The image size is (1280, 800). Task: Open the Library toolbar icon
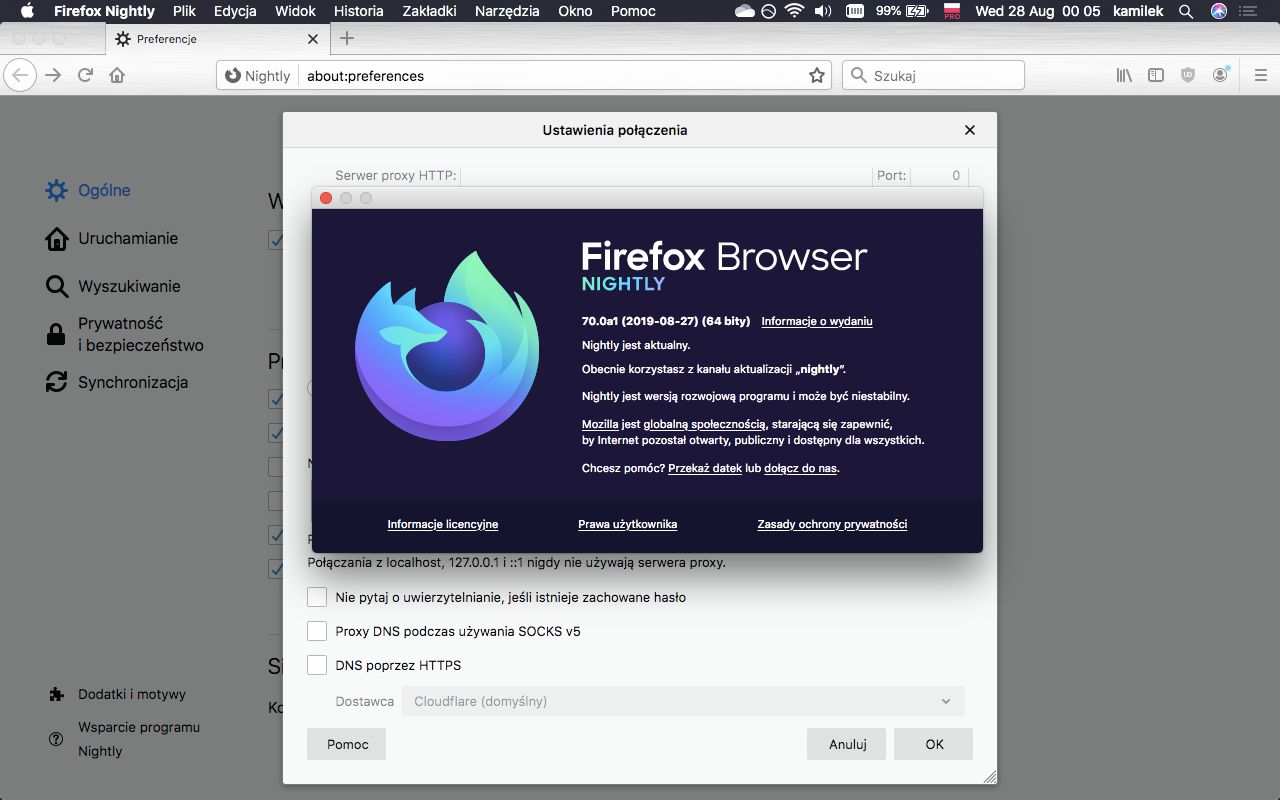[1122, 75]
